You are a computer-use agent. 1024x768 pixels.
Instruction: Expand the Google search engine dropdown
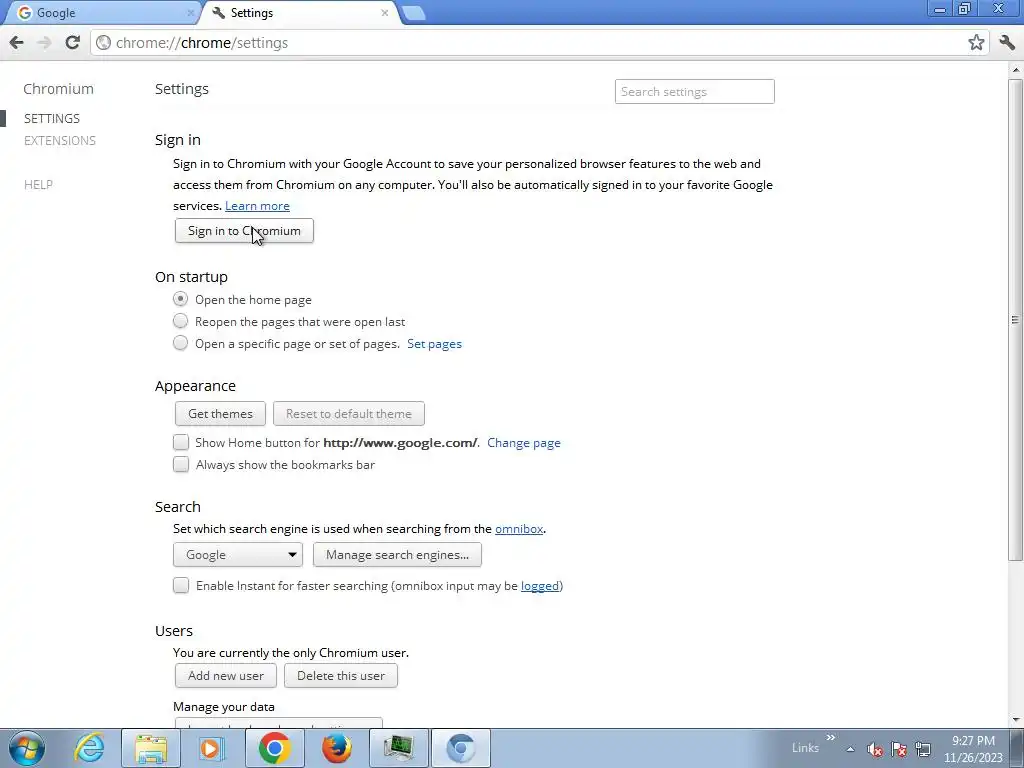(x=238, y=554)
